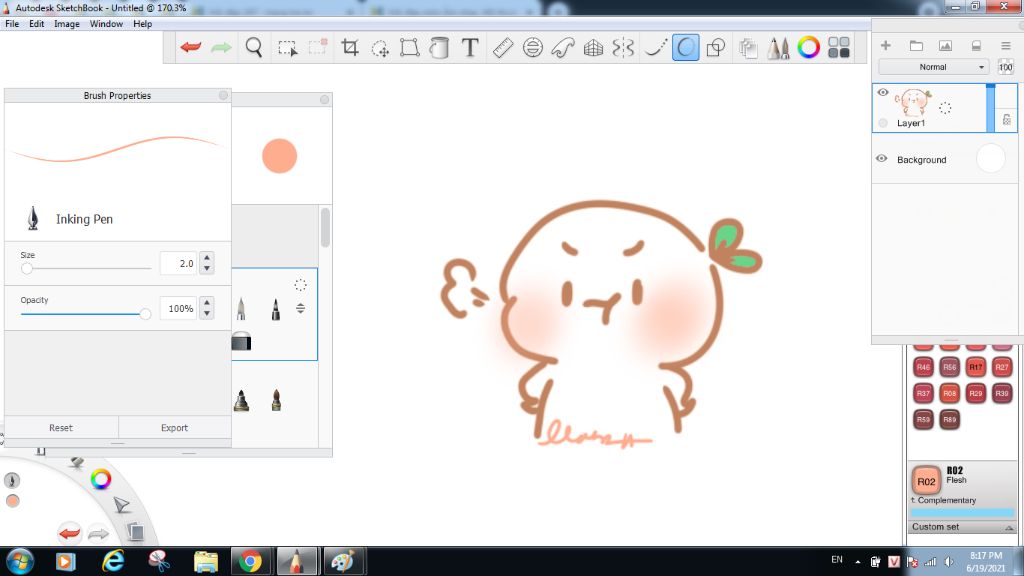Click the green Redo arrow in top toolbar
The height and width of the screenshot is (576, 1024).
point(221,47)
